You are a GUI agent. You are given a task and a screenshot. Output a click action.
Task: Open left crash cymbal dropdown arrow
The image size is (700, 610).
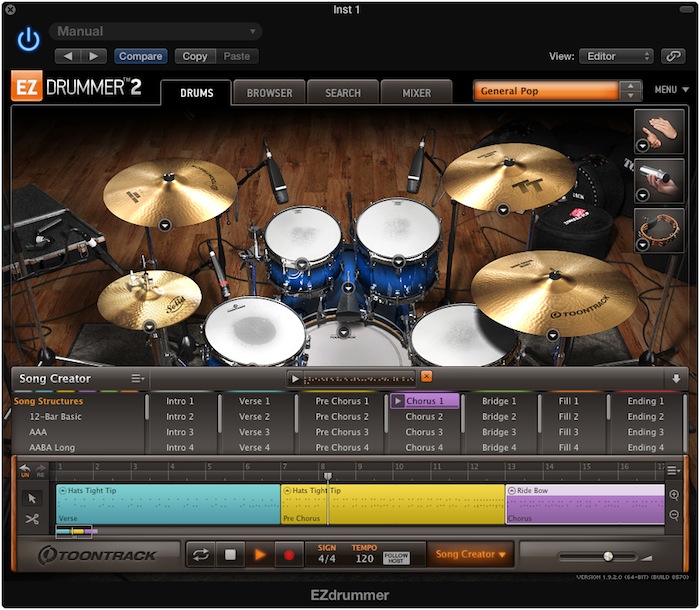coord(165,226)
